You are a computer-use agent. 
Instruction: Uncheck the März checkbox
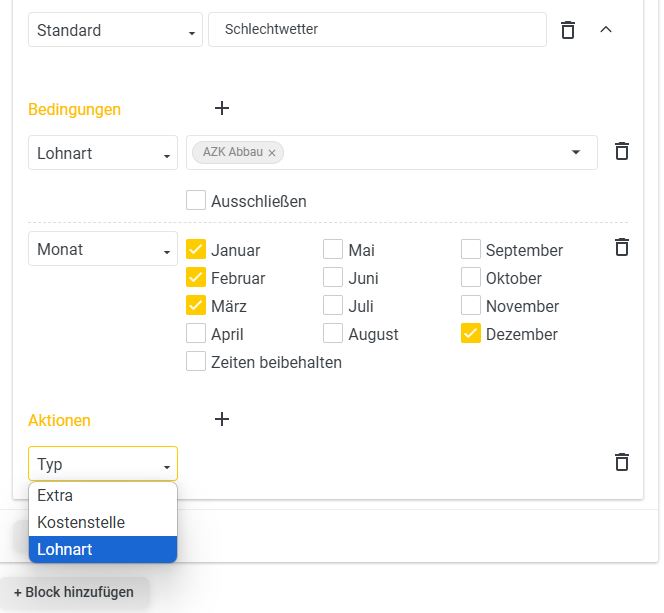tap(196, 305)
